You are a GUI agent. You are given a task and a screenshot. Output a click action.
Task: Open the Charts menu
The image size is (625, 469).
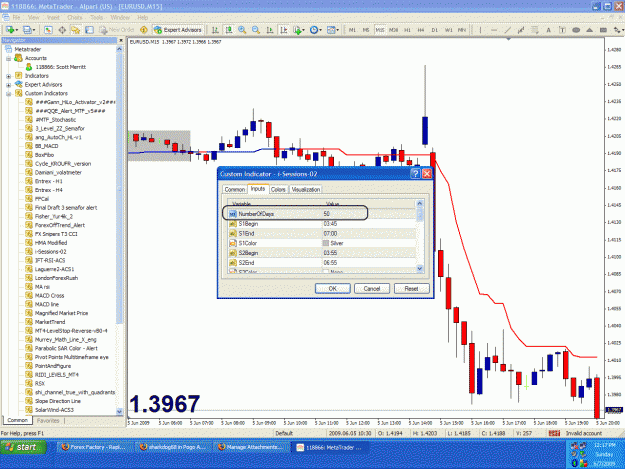[x=75, y=18]
